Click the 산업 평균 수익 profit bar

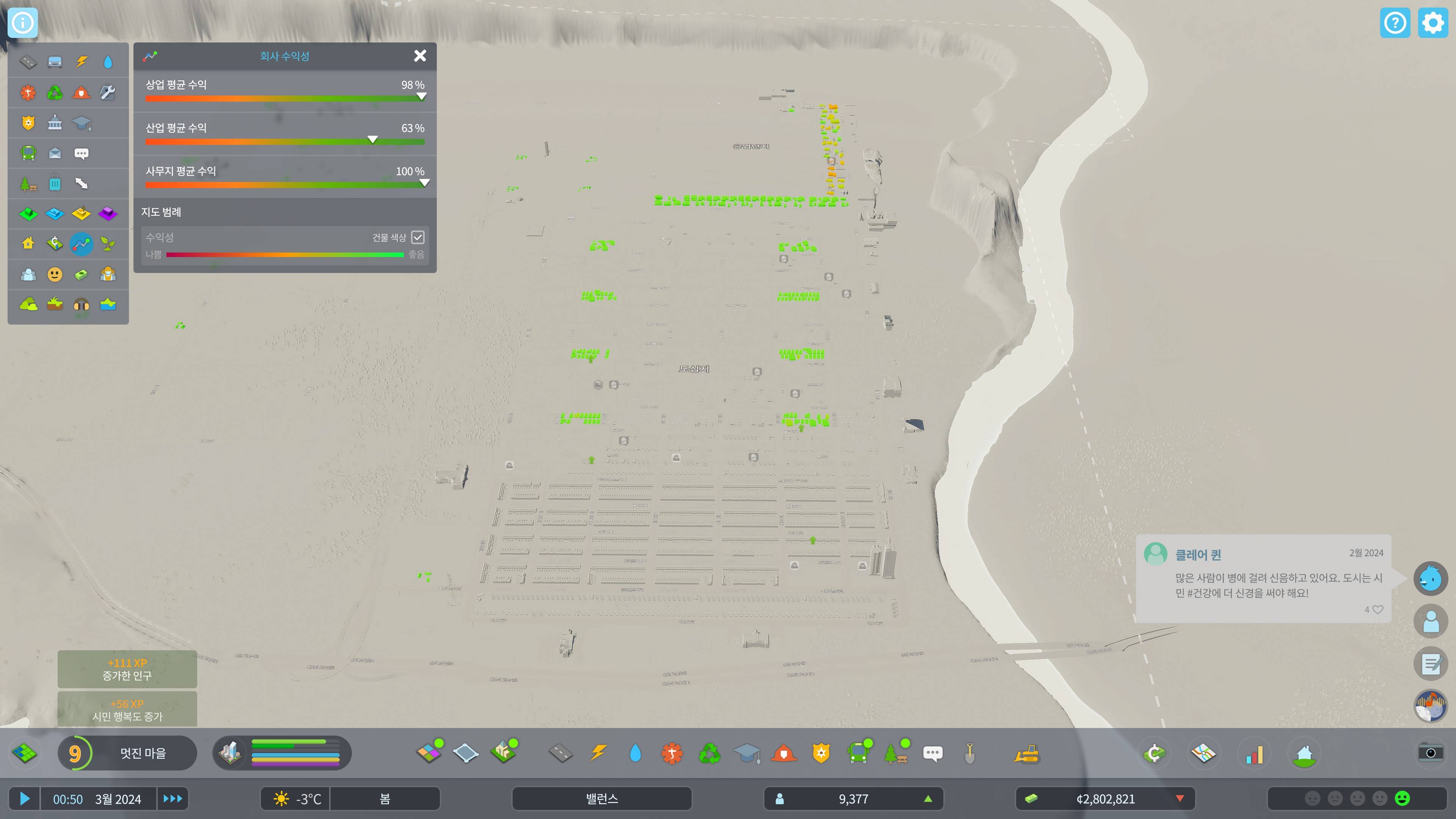tap(285, 141)
